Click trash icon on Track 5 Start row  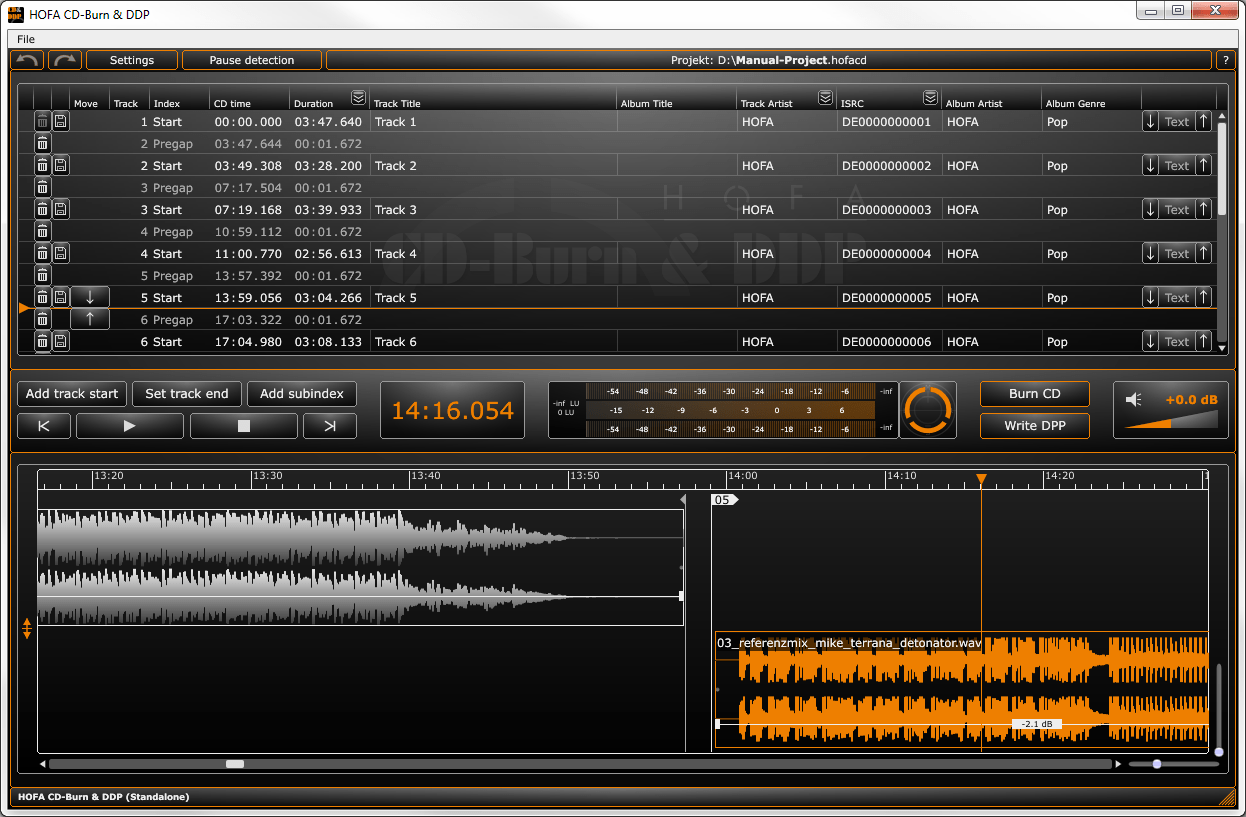(x=43, y=298)
